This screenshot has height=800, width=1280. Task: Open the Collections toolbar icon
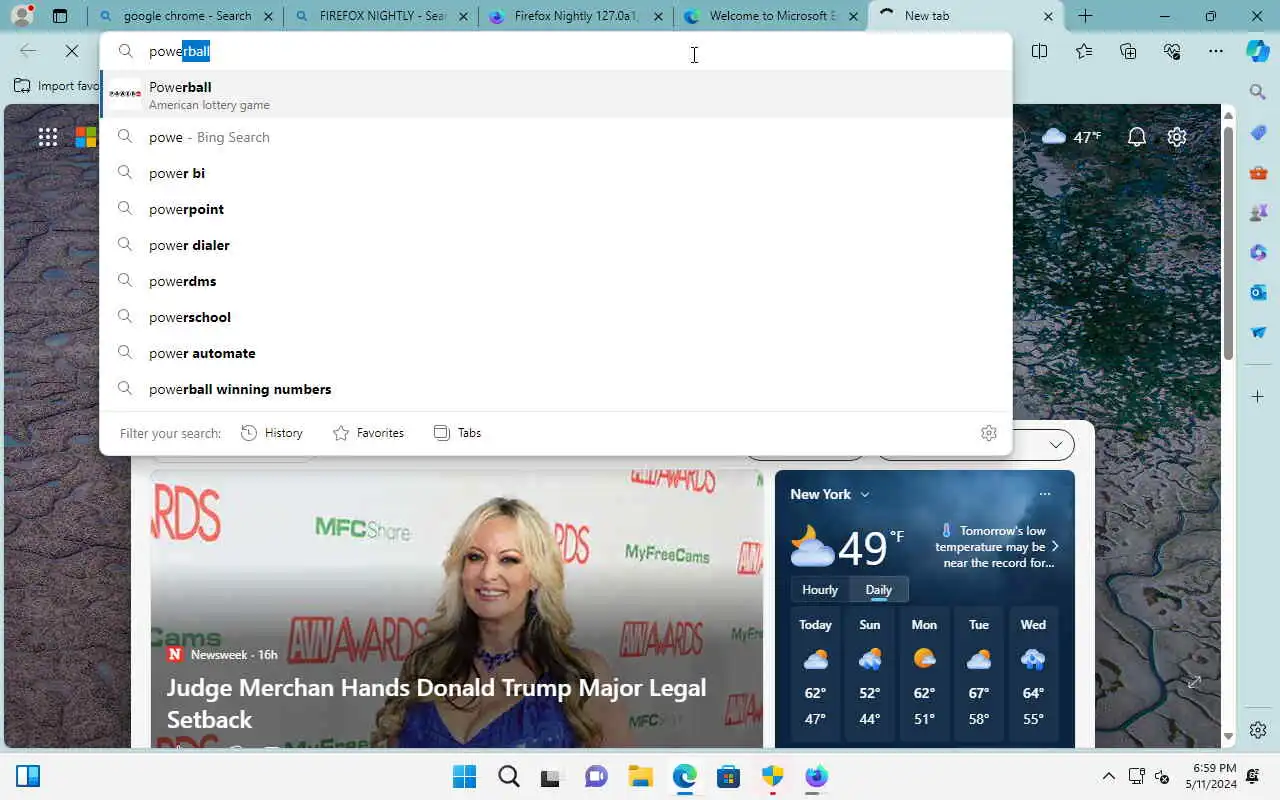pyautogui.click(x=1128, y=51)
